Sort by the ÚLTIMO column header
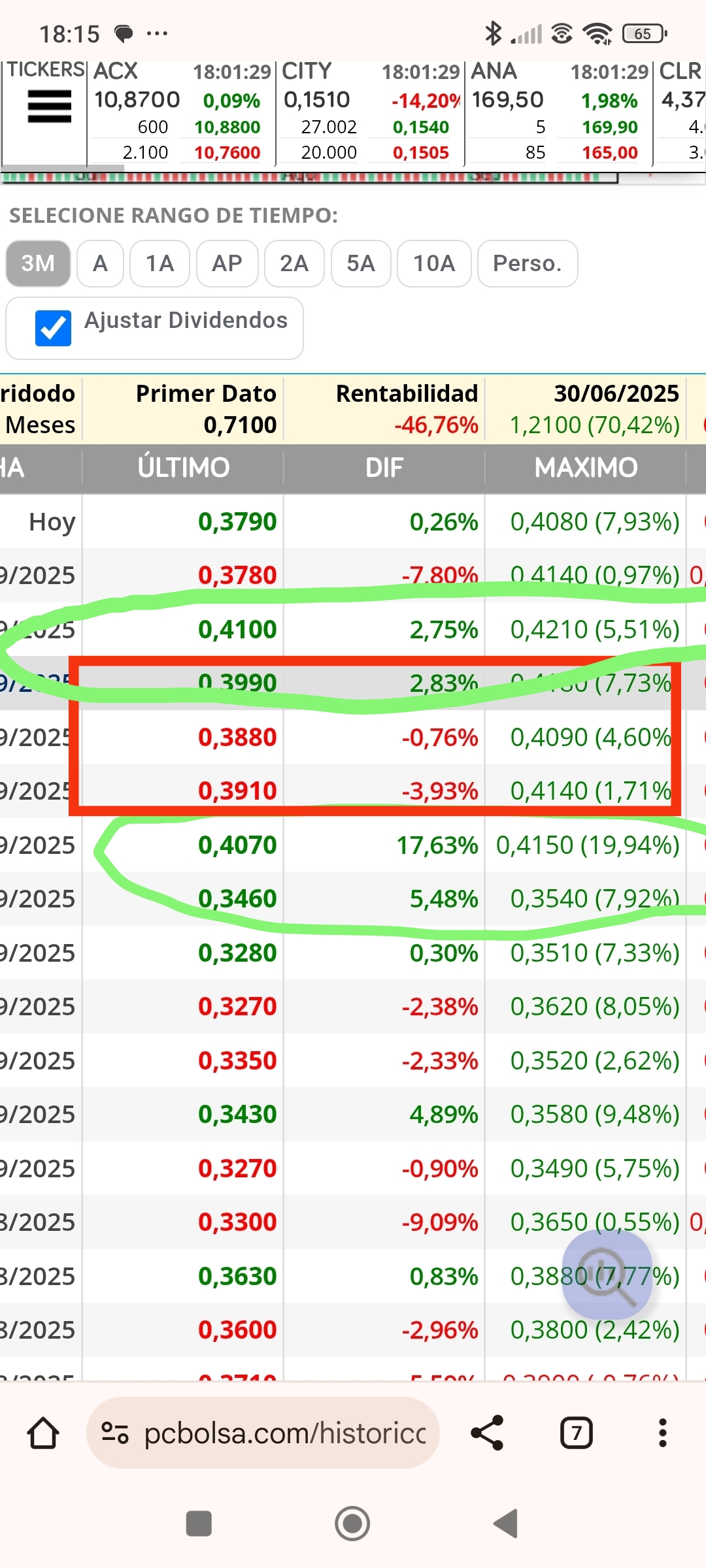706x1568 pixels. (183, 468)
